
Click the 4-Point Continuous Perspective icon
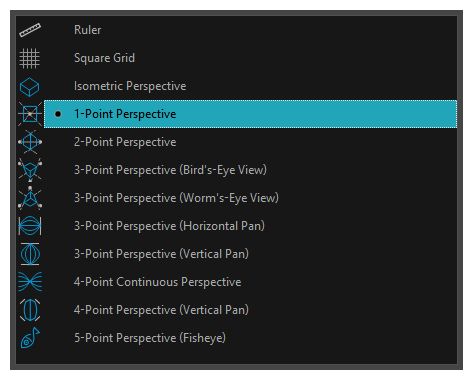coord(30,282)
